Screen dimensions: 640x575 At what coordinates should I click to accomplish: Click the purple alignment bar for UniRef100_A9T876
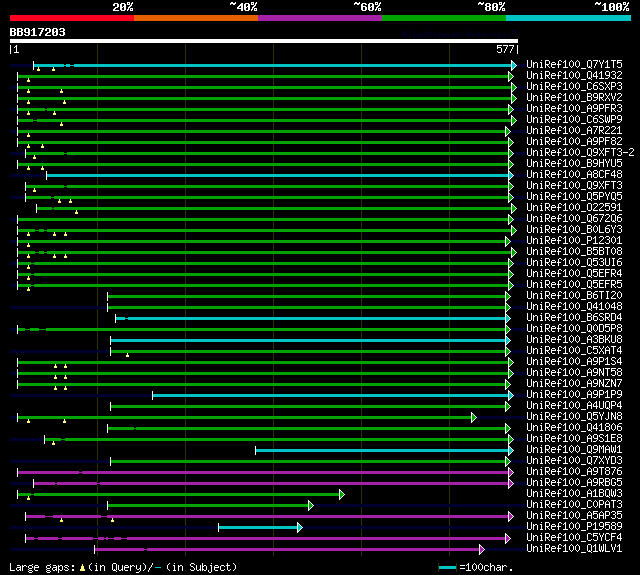(263, 473)
